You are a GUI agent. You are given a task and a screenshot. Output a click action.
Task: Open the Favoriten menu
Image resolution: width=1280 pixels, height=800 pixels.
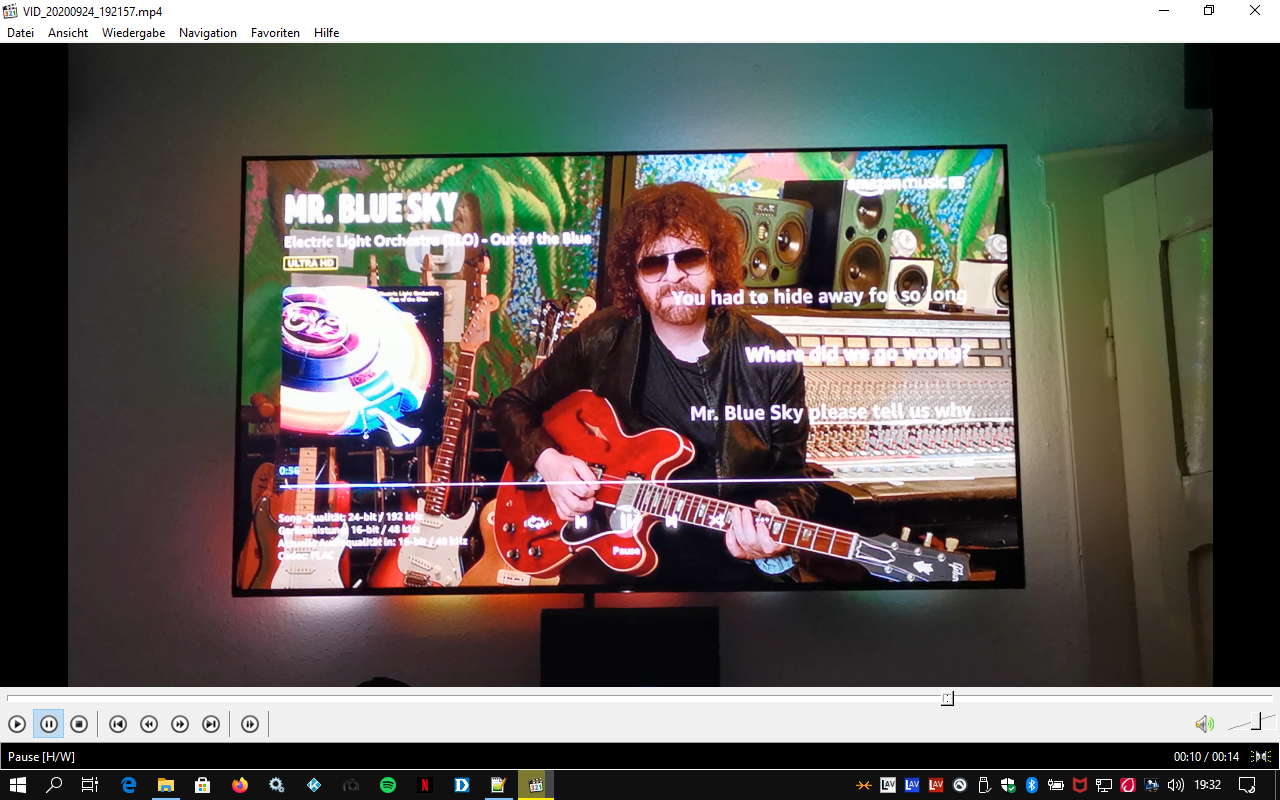pyautogui.click(x=275, y=33)
